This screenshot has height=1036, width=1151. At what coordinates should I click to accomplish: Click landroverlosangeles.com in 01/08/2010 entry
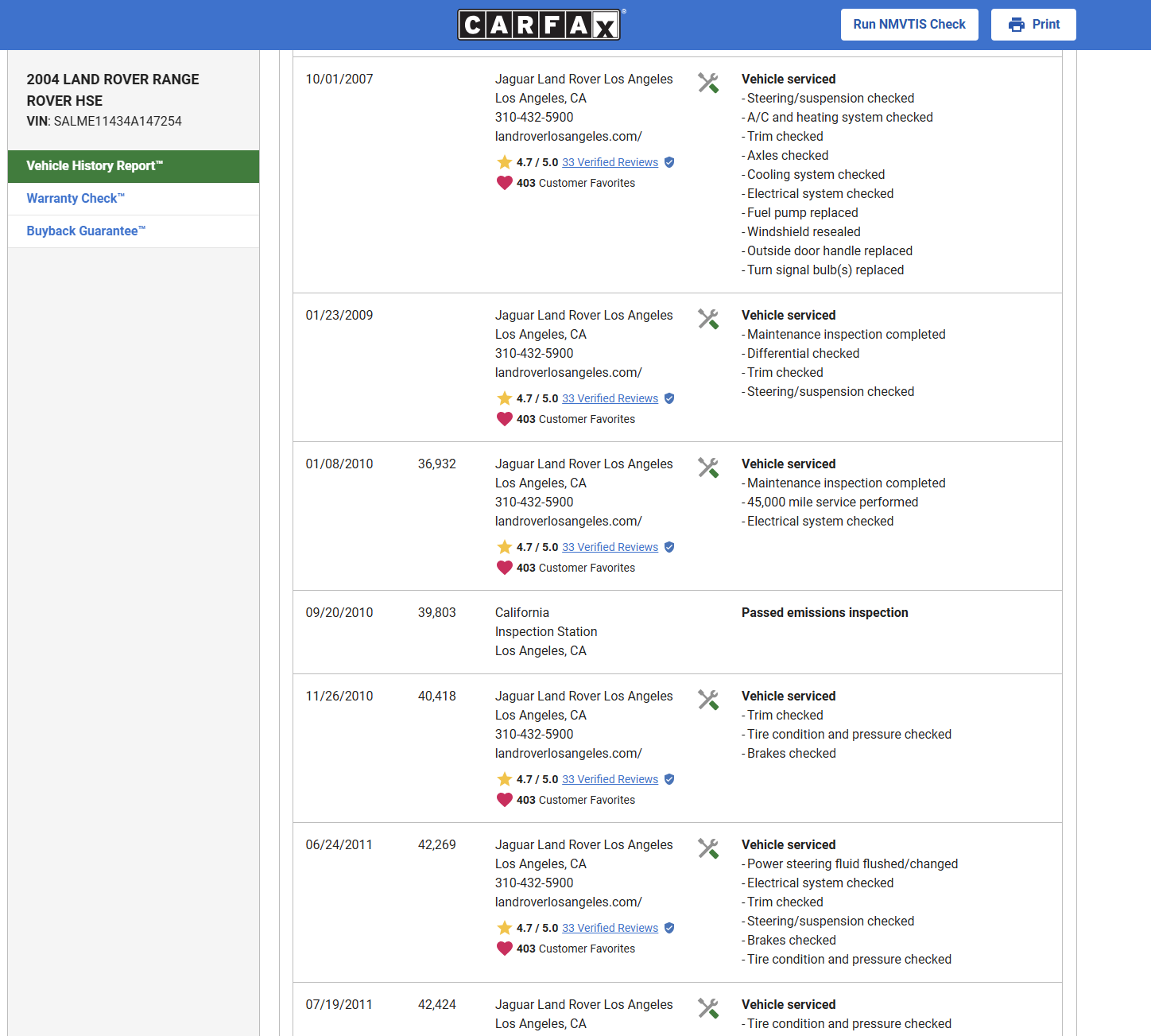pos(568,522)
